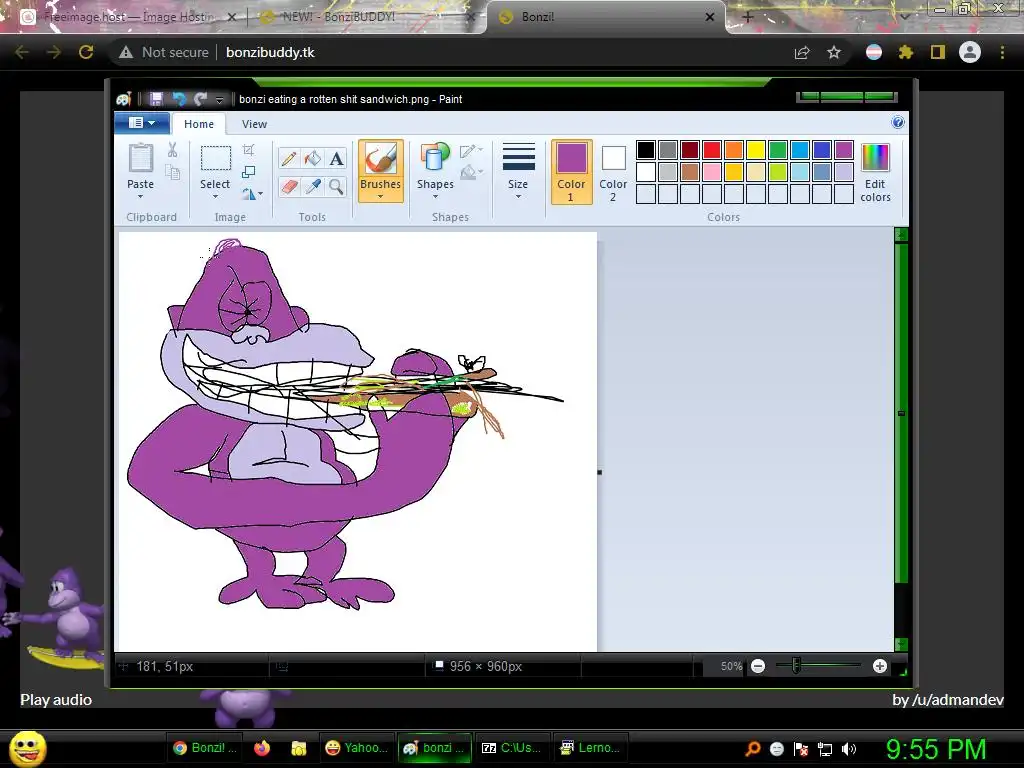Screen dimensions: 1024x768
Task: Pick the green color swatch
Action: point(778,150)
